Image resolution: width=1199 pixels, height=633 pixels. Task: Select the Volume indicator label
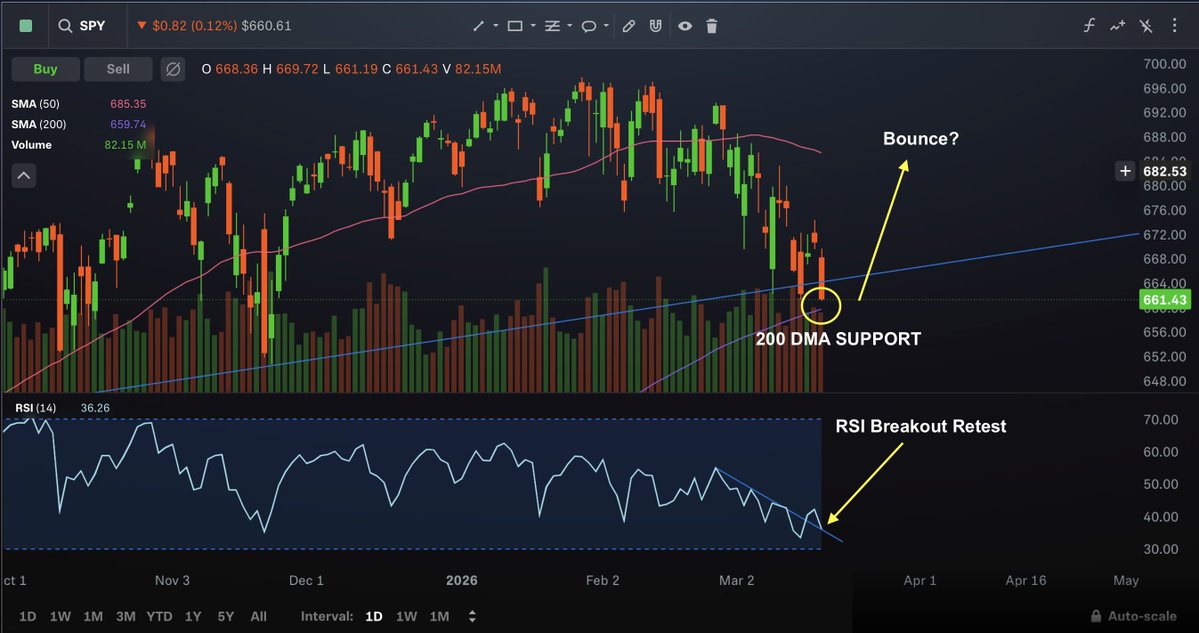[x=31, y=144]
